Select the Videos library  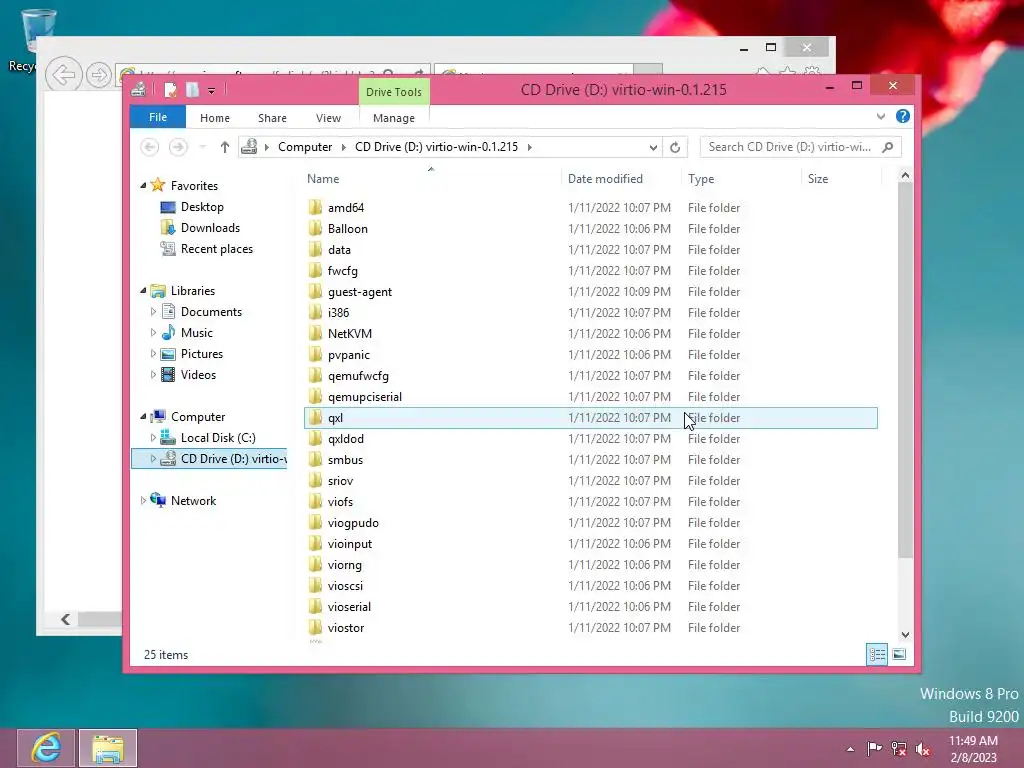[x=198, y=375]
